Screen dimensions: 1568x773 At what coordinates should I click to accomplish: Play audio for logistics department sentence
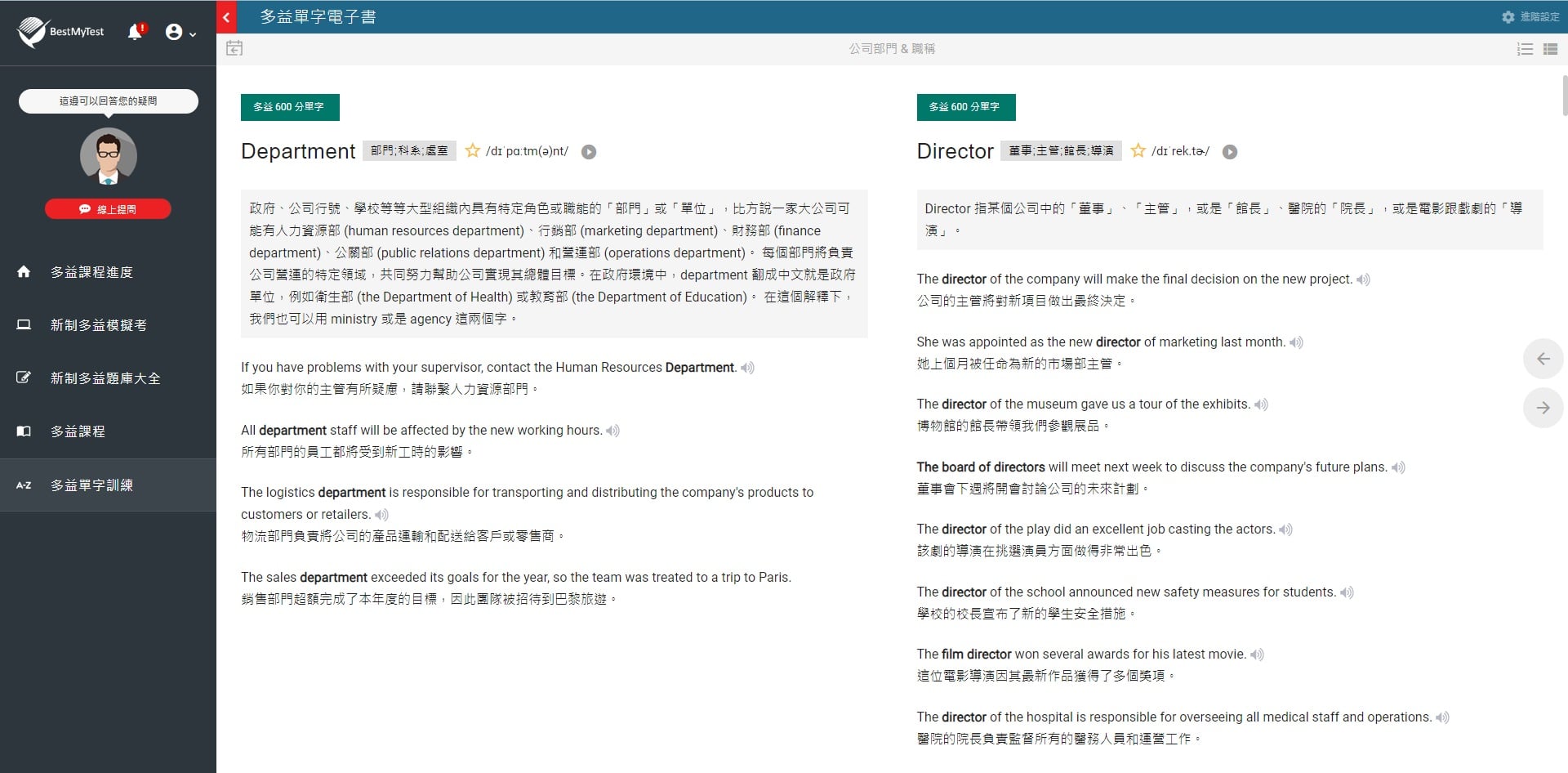pyautogui.click(x=381, y=515)
